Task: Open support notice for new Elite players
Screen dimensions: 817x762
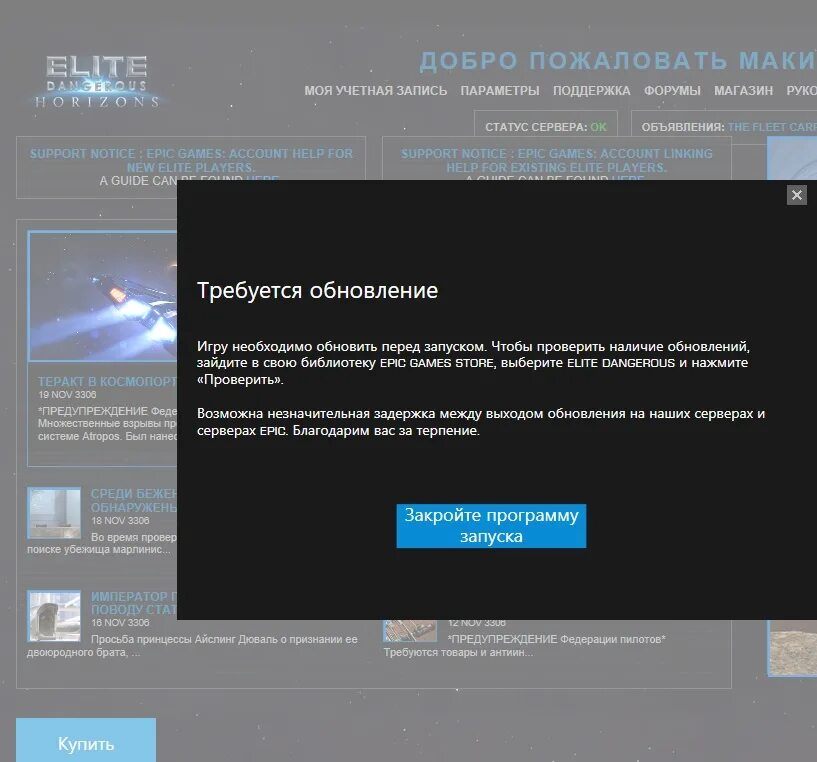Action: point(191,161)
